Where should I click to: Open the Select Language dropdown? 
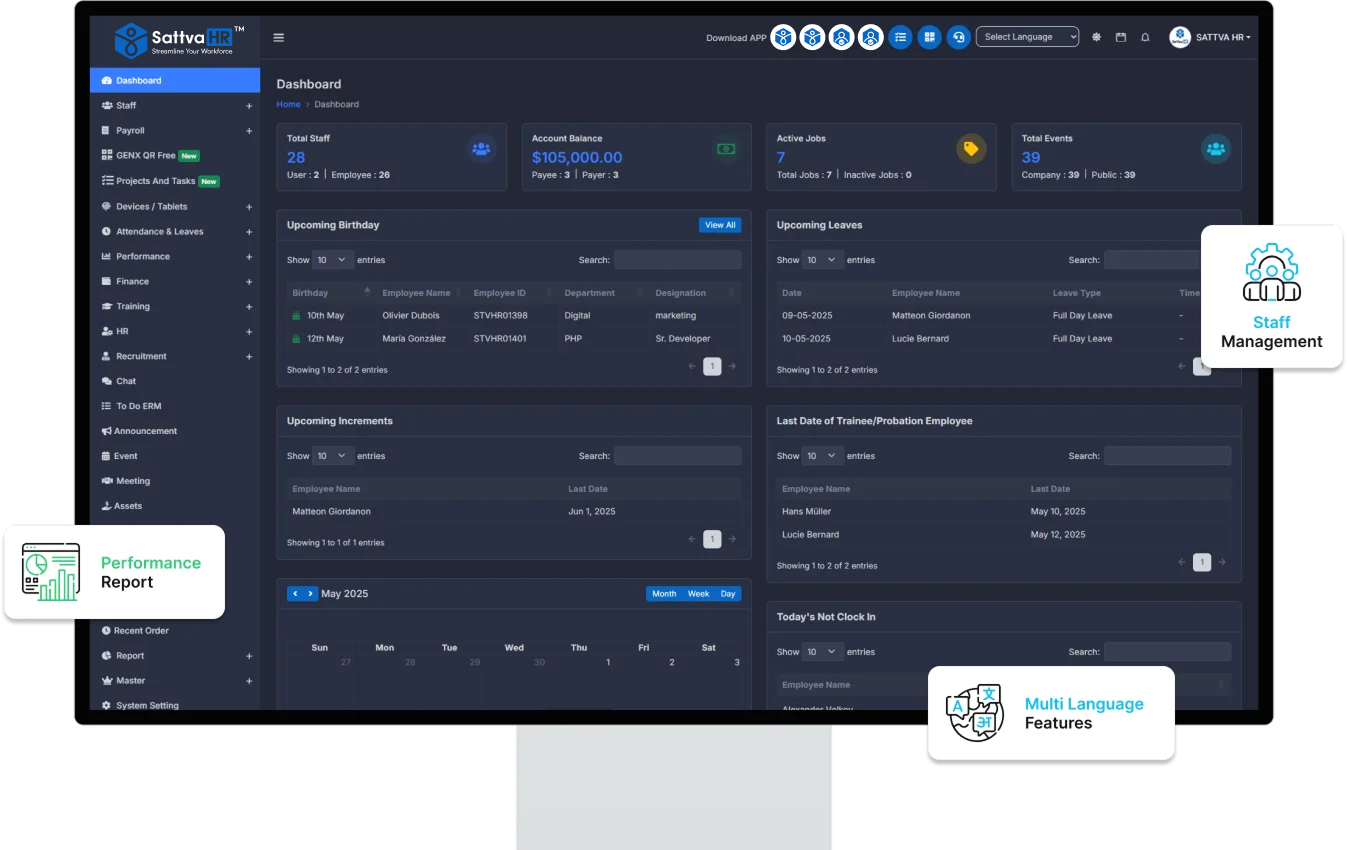coord(1027,37)
